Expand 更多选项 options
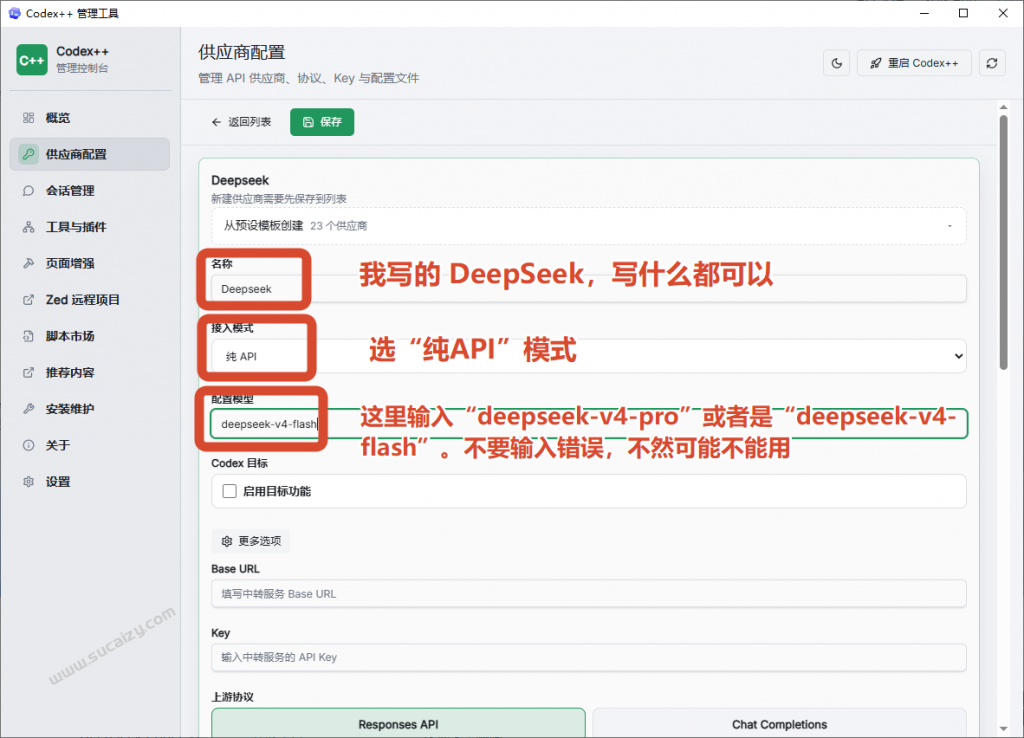This screenshot has width=1024, height=738. click(x=251, y=541)
